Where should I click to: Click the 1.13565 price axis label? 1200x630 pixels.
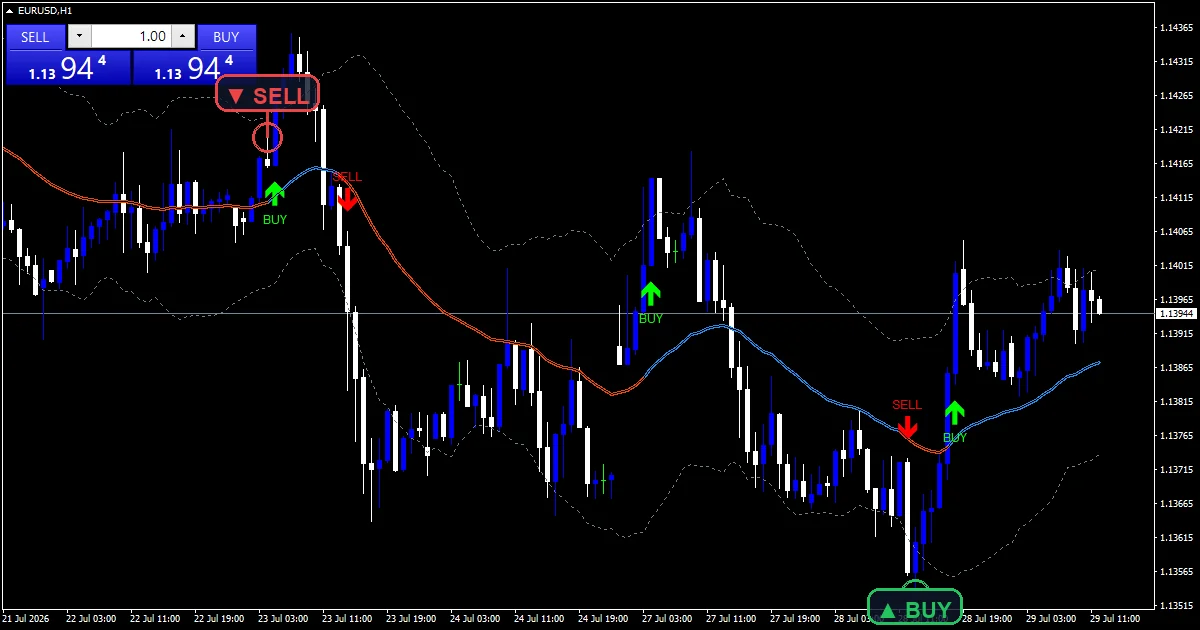point(1176,572)
